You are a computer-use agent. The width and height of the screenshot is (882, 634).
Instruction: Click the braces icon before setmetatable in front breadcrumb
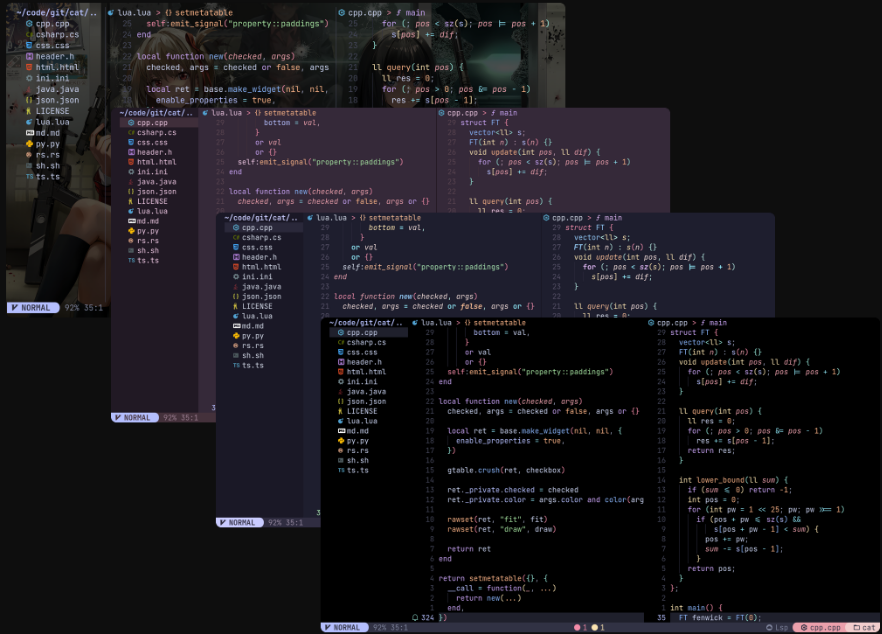coord(467,323)
